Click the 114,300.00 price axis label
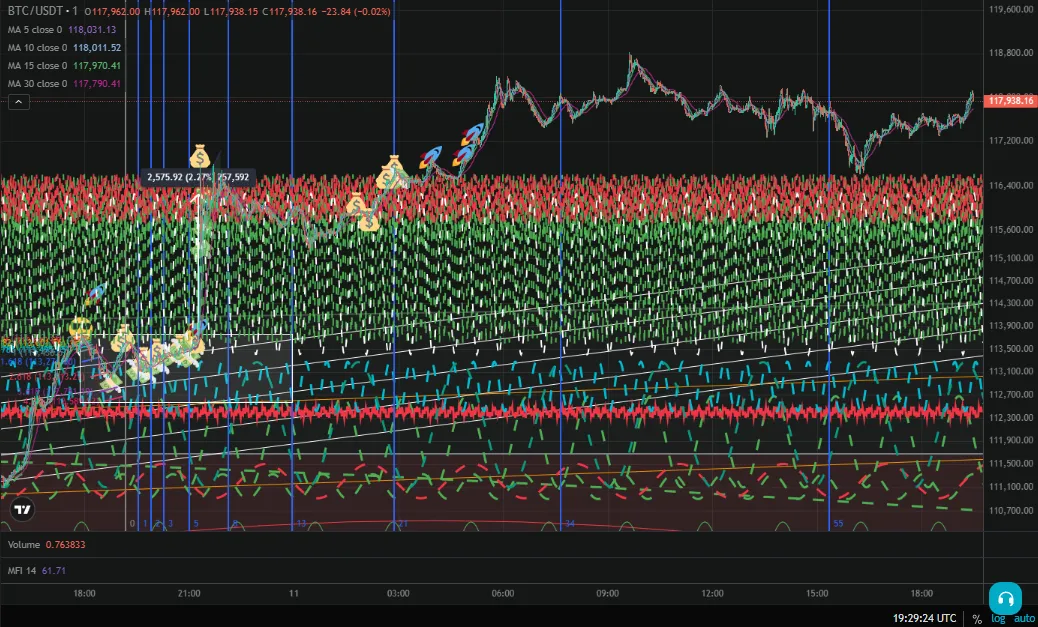The height and width of the screenshot is (627, 1038). tap(1010, 303)
